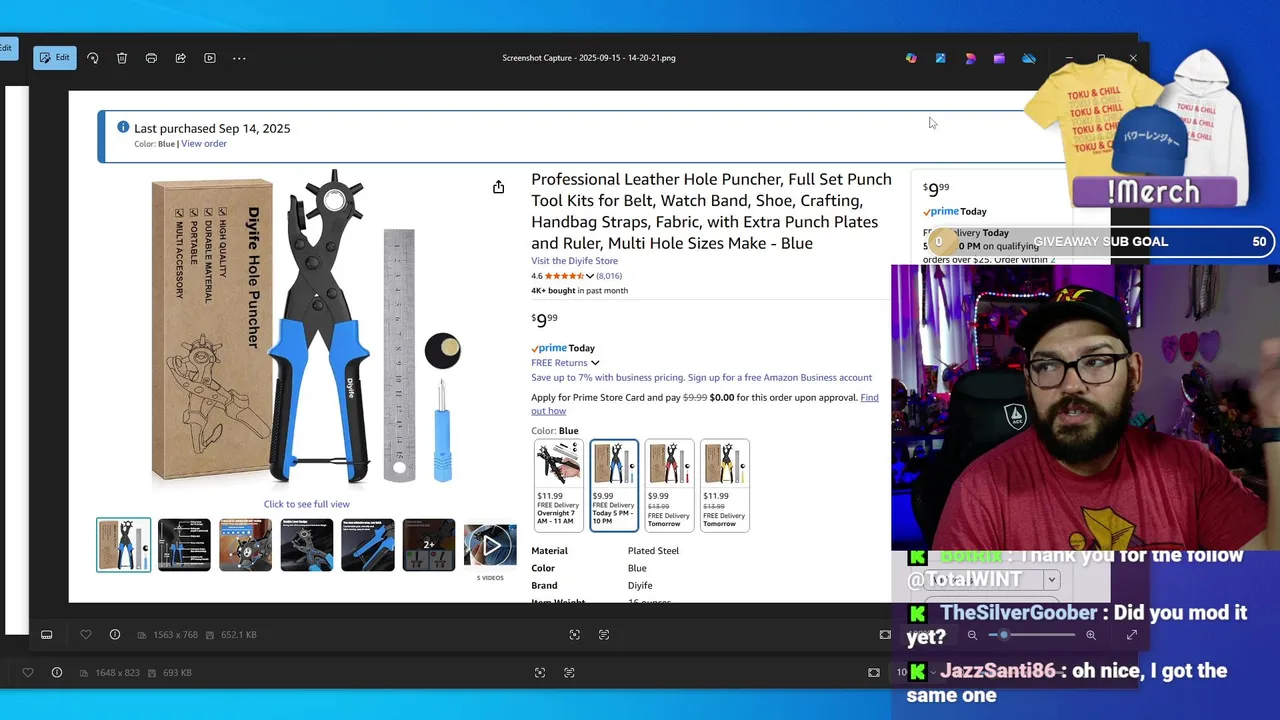Click the zoom in magnifier
This screenshot has width=1280, height=720.
(1091, 635)
